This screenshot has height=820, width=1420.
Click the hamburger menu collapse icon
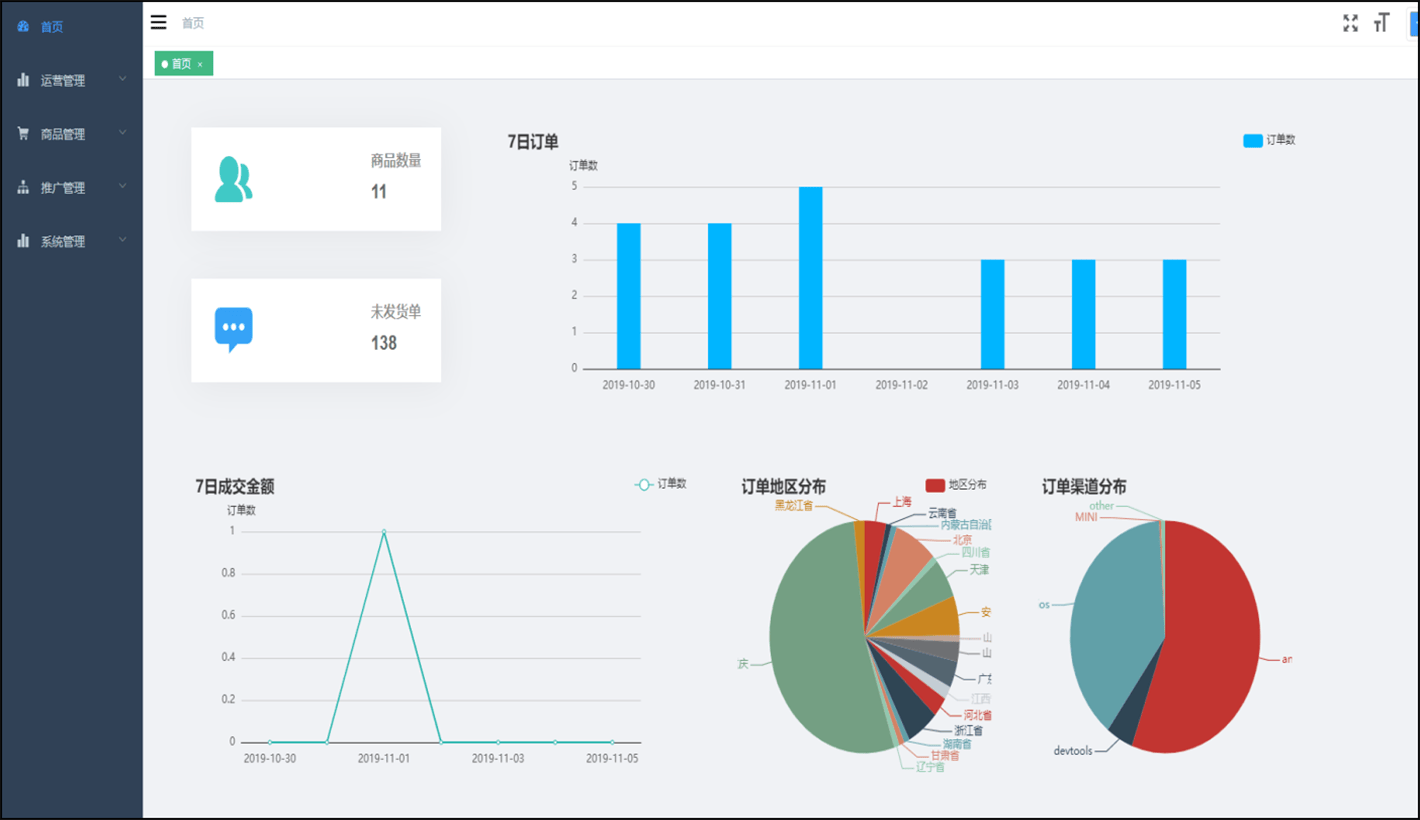[x=158, y=22]
